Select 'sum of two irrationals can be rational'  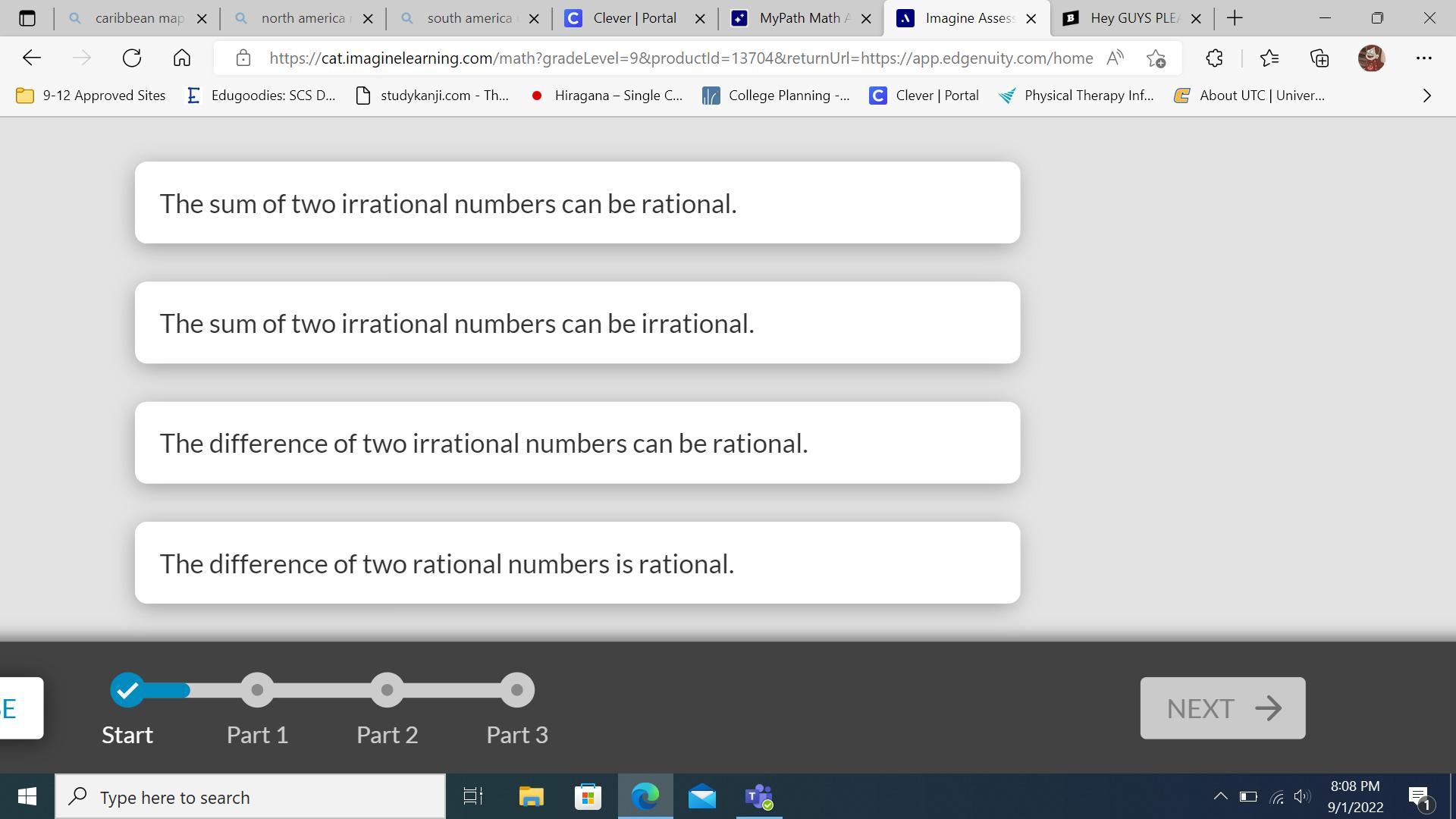pyautogui.click(x=577, y=202)
